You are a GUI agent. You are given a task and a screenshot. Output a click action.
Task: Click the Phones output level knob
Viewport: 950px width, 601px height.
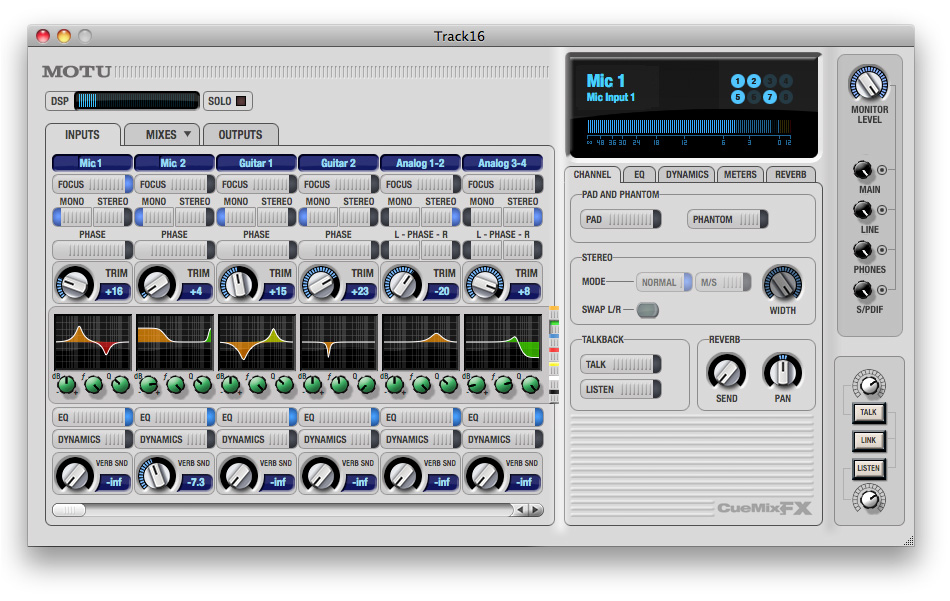pyautogui.click(x=862, y=250)
